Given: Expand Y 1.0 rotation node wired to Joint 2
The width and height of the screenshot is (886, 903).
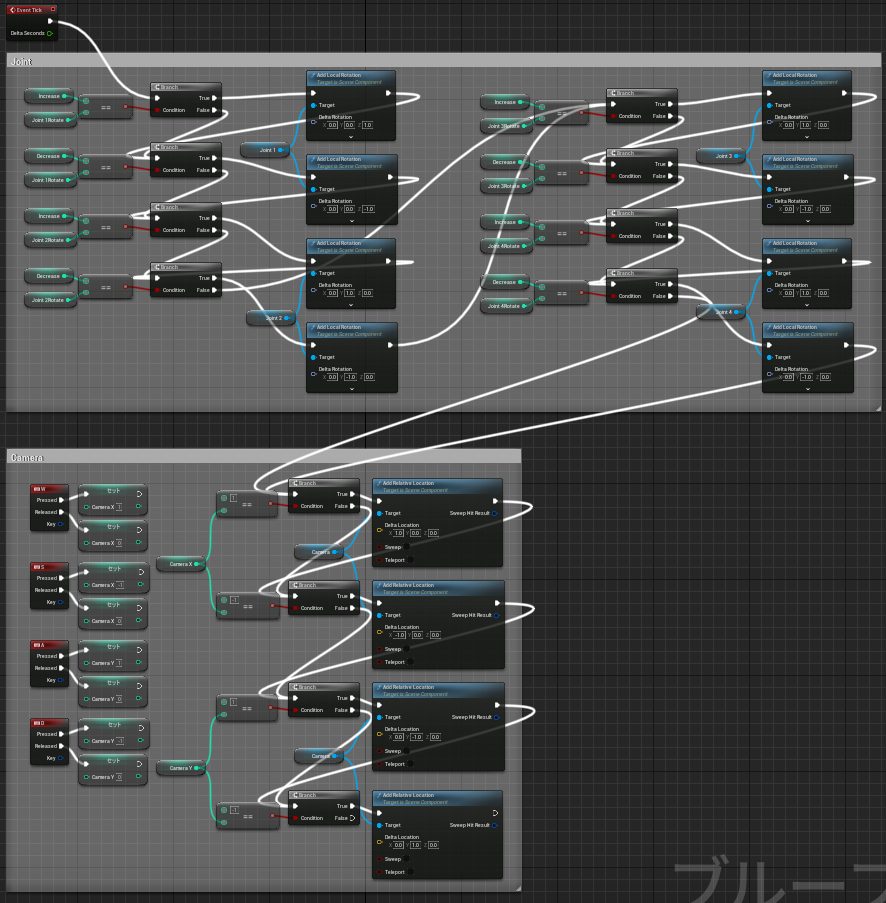Looking at the screenshot, I should click(x=351, y=305).
